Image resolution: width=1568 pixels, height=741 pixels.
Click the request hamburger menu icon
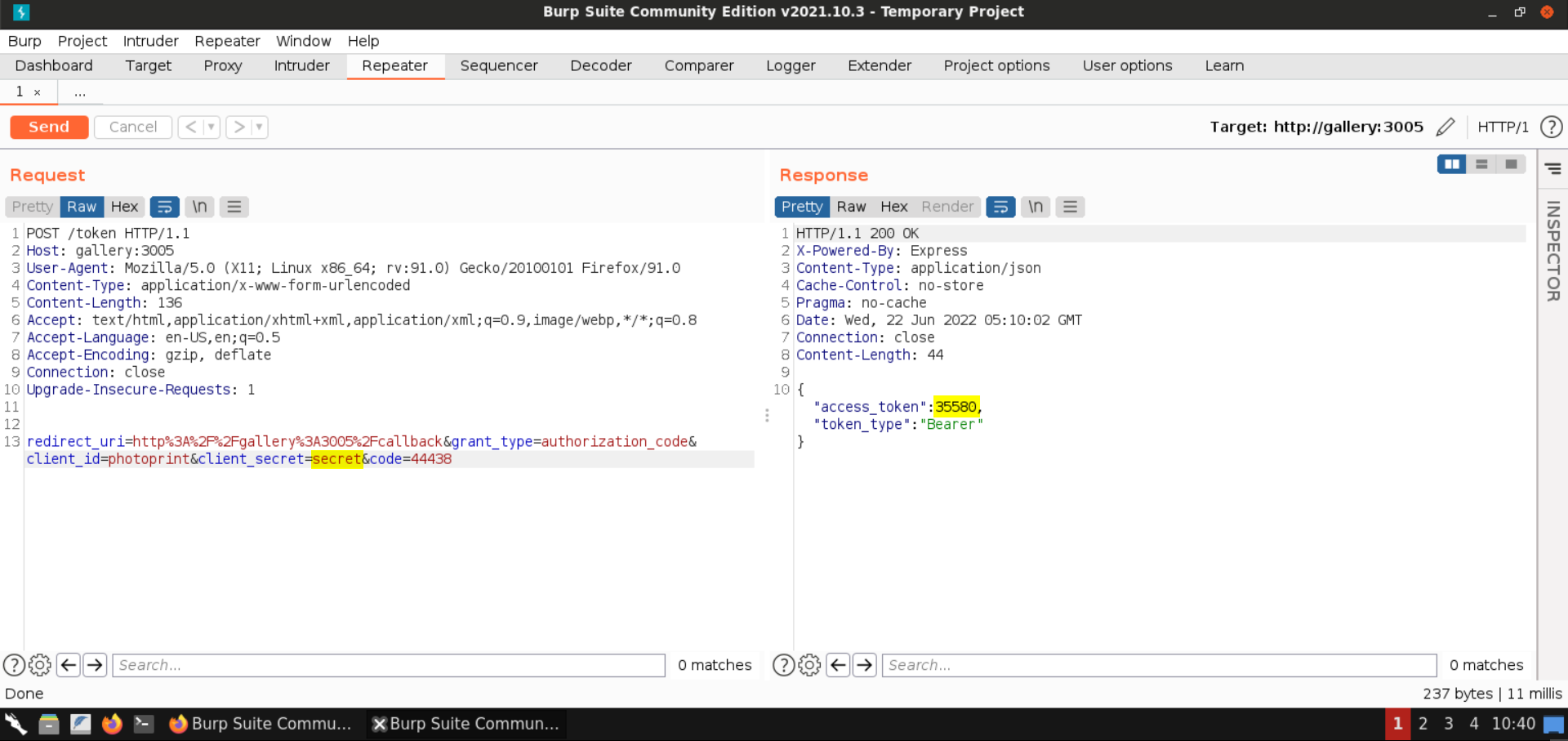(234, 207)
